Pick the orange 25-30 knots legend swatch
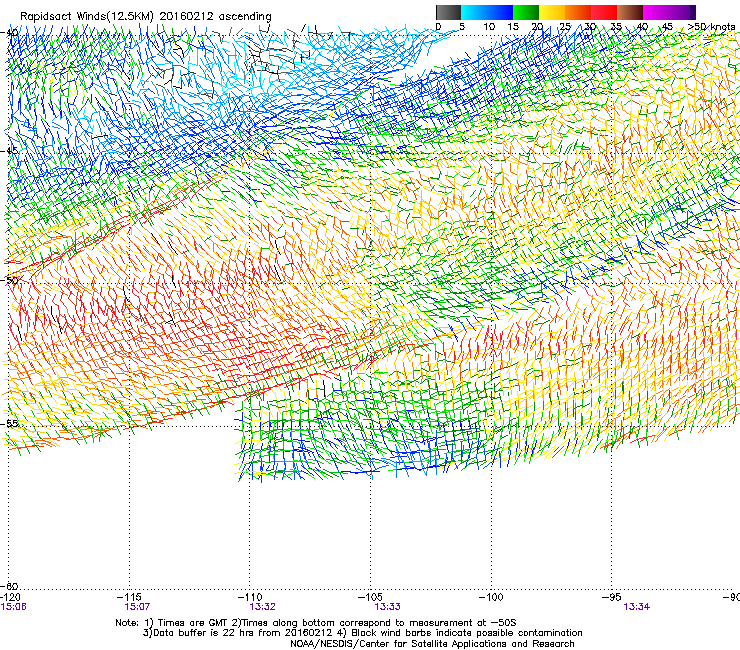Image resolution: width=740 pixels, height=650 pixels. point(578,12)
